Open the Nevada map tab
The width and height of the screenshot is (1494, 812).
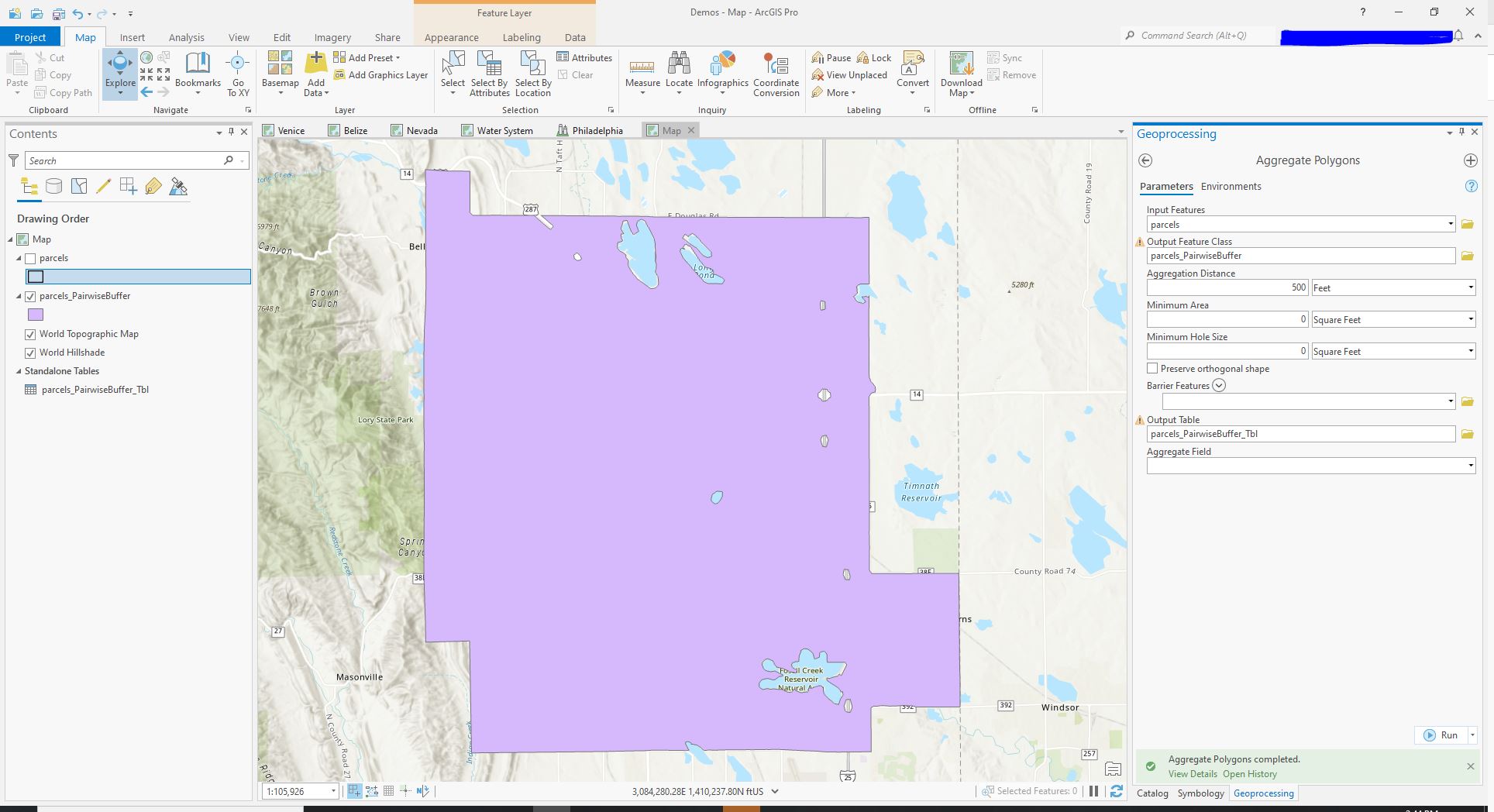pos(422,130)
